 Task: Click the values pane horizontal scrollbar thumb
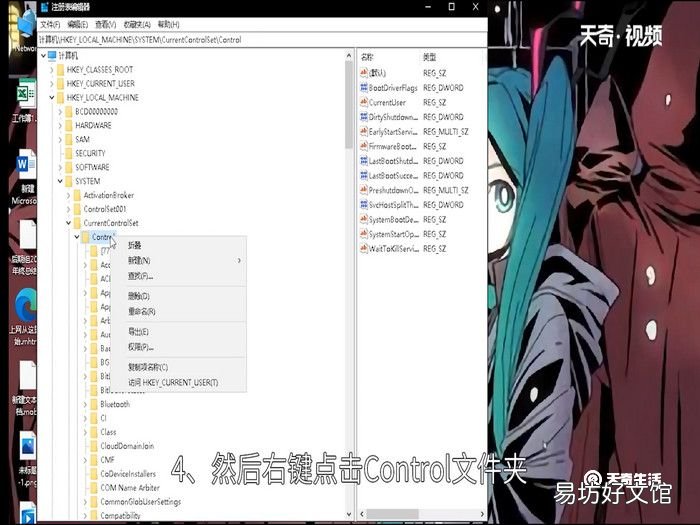[393, 514]
